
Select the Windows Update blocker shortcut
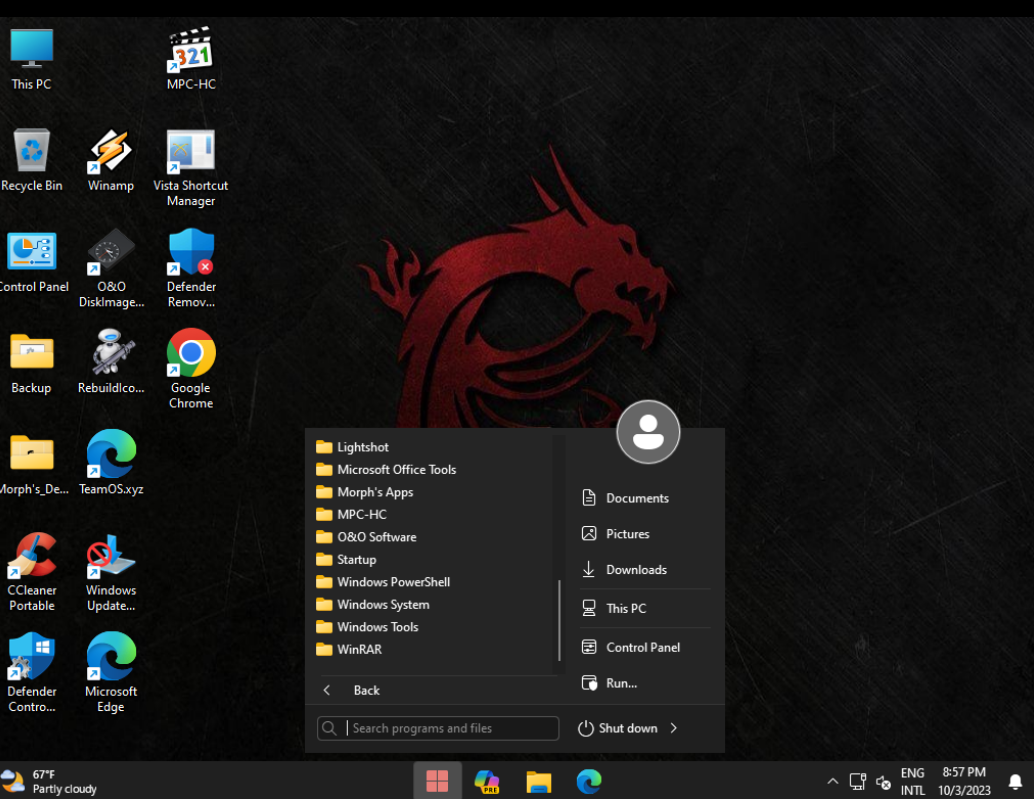pos(111,572)
